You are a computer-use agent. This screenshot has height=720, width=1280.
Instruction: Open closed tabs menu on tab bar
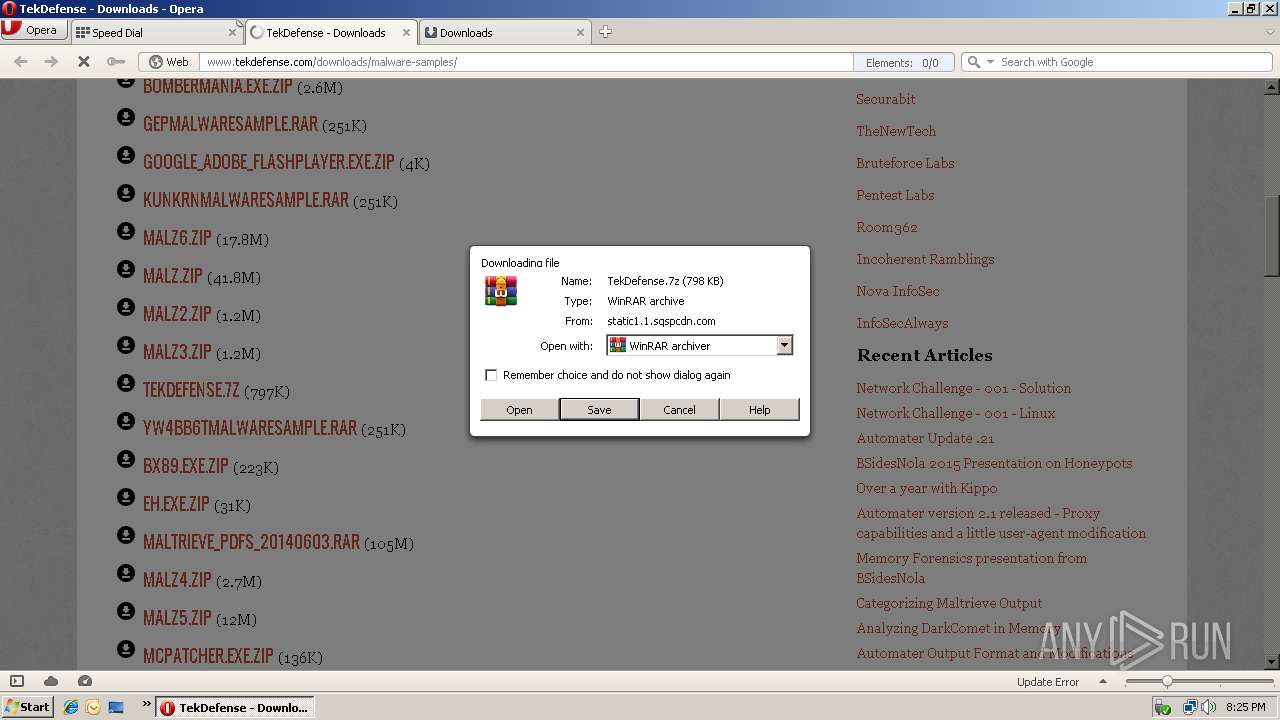(1270, 32)
